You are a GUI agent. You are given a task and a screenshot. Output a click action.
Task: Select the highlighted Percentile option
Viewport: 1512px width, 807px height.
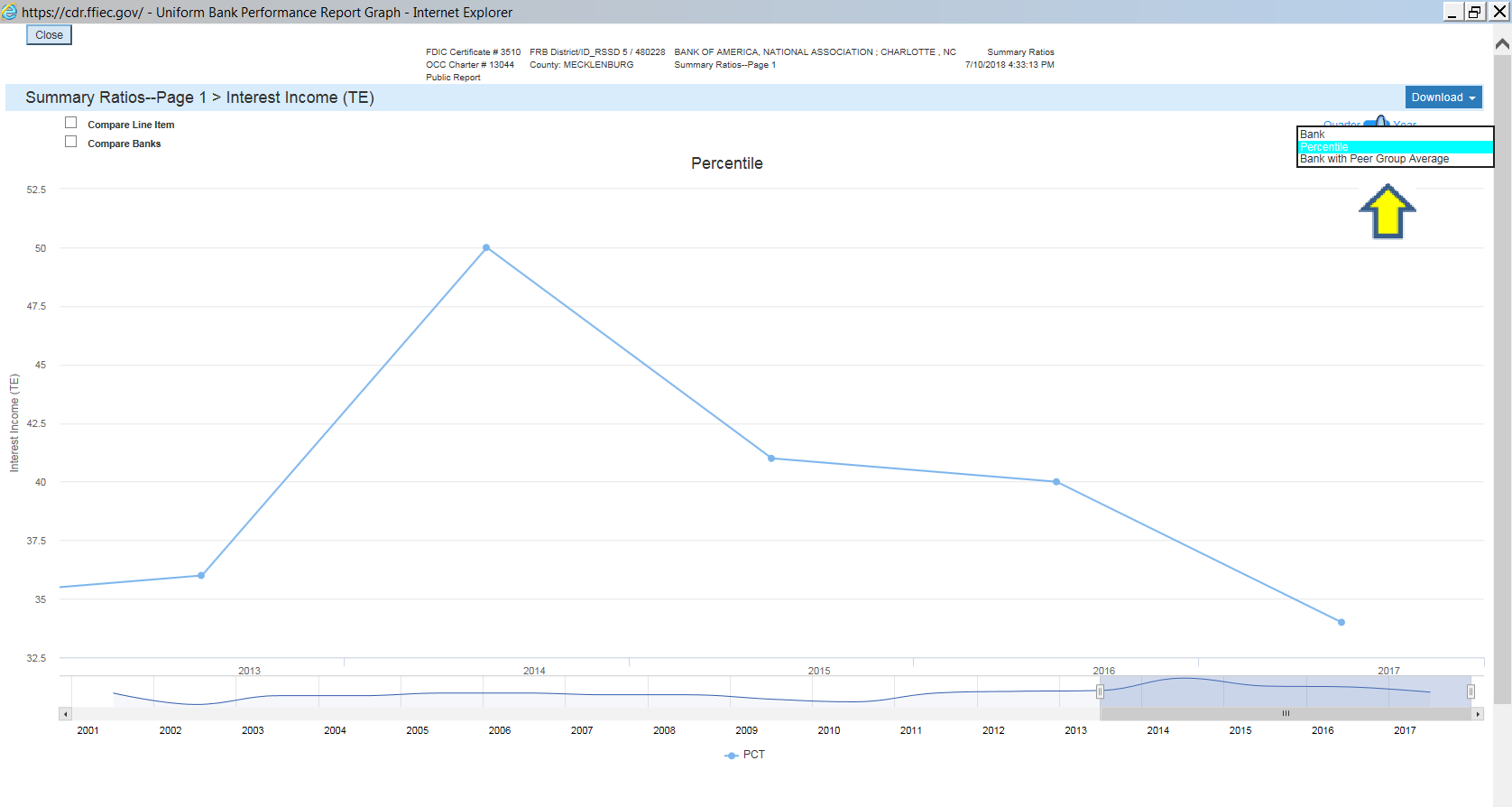coord(1395,147)
